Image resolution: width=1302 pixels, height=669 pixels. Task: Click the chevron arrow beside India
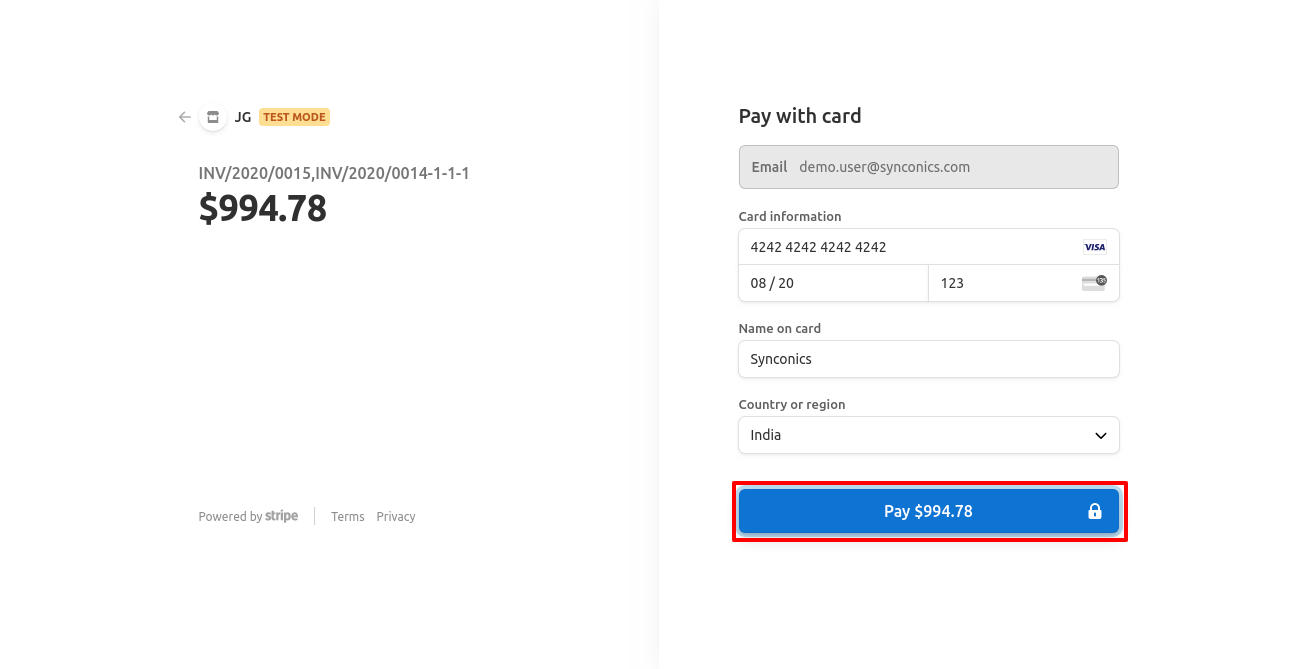click(x=1100, y=436)
